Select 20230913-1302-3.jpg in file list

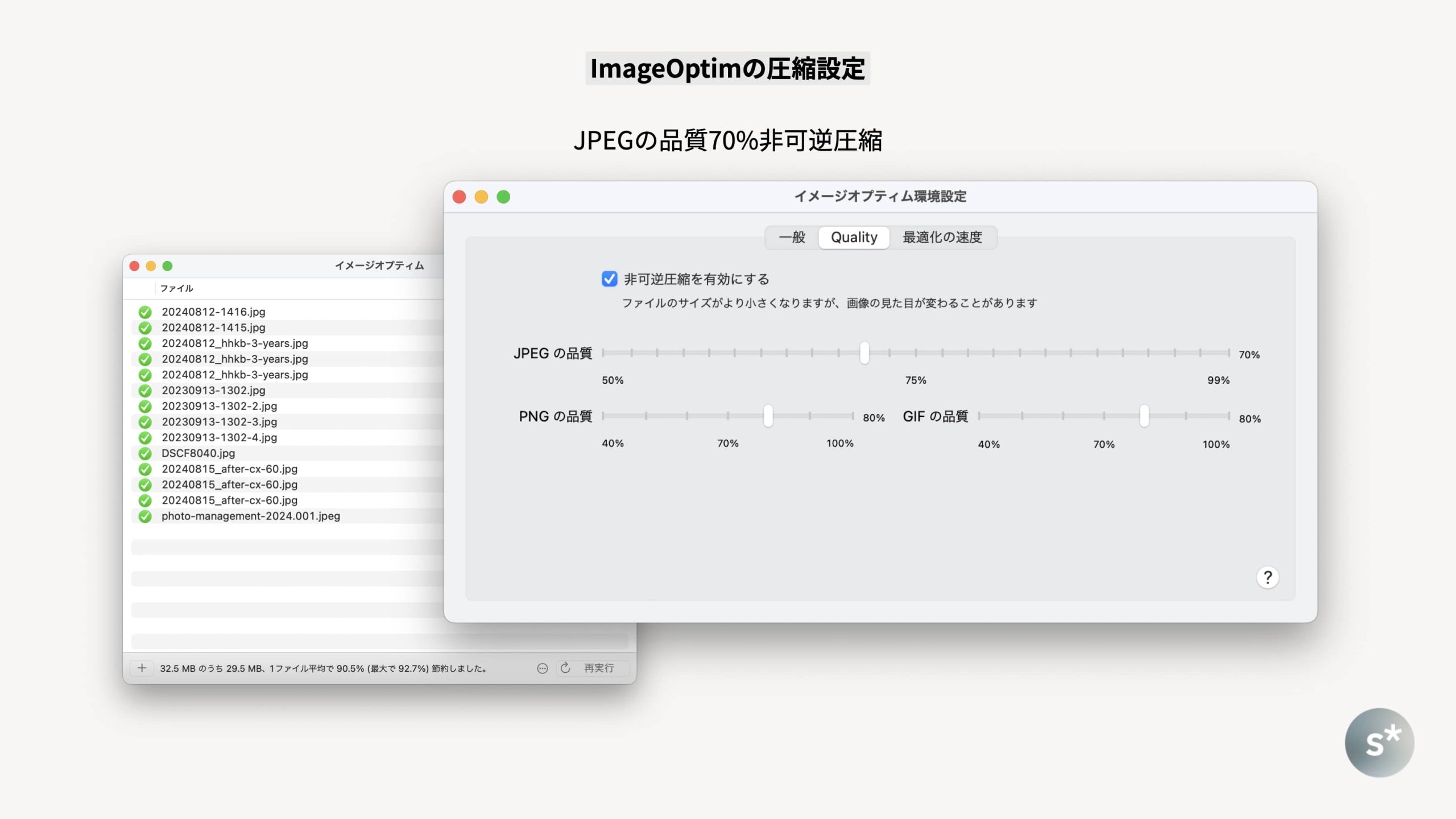tap(220, 421)
